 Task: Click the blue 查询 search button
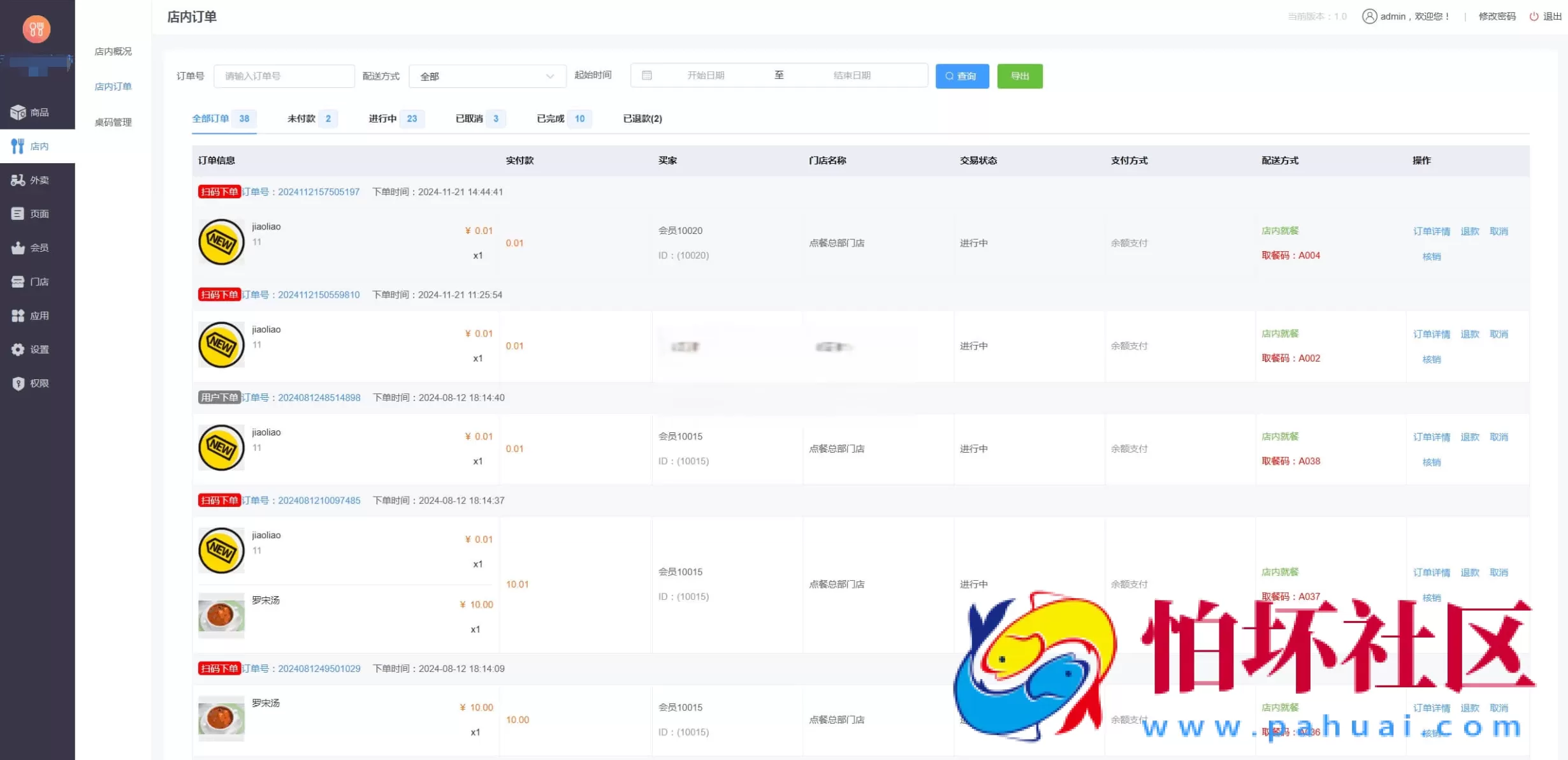click(962, 76)
